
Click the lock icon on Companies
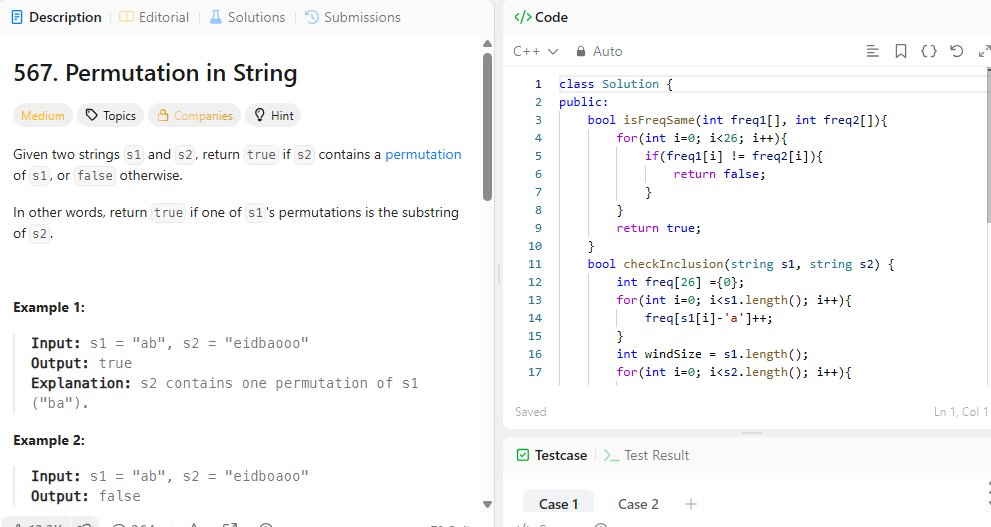[x=162, y=115]
